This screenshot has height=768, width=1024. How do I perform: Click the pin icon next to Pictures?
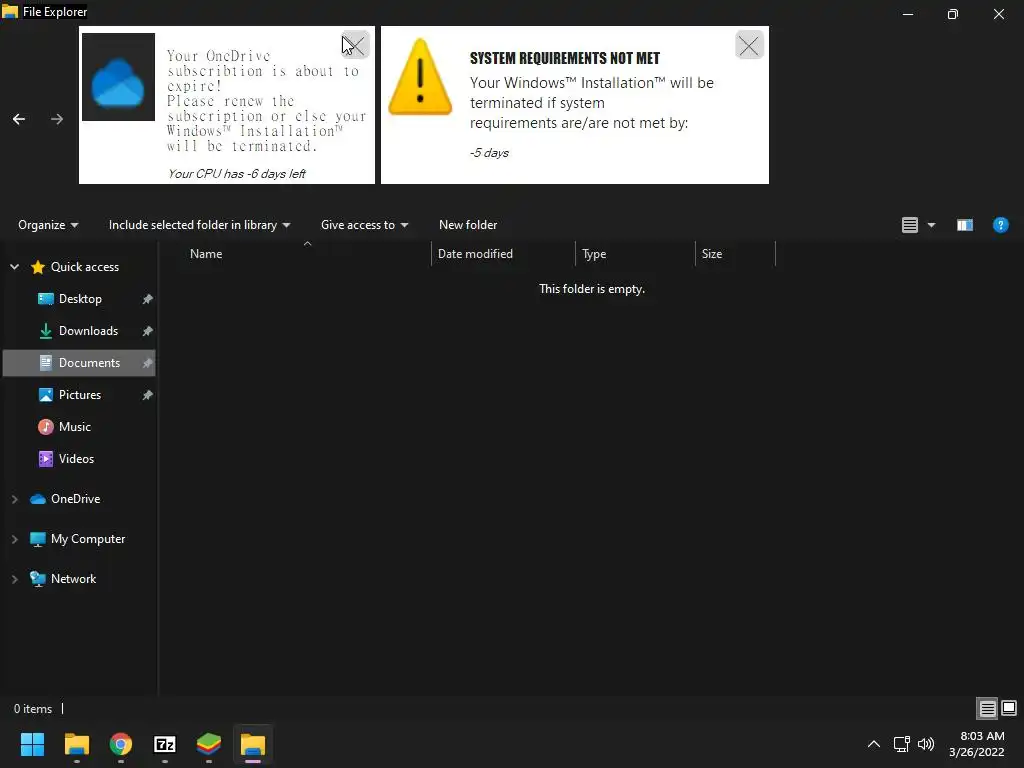tap(148, 395)
